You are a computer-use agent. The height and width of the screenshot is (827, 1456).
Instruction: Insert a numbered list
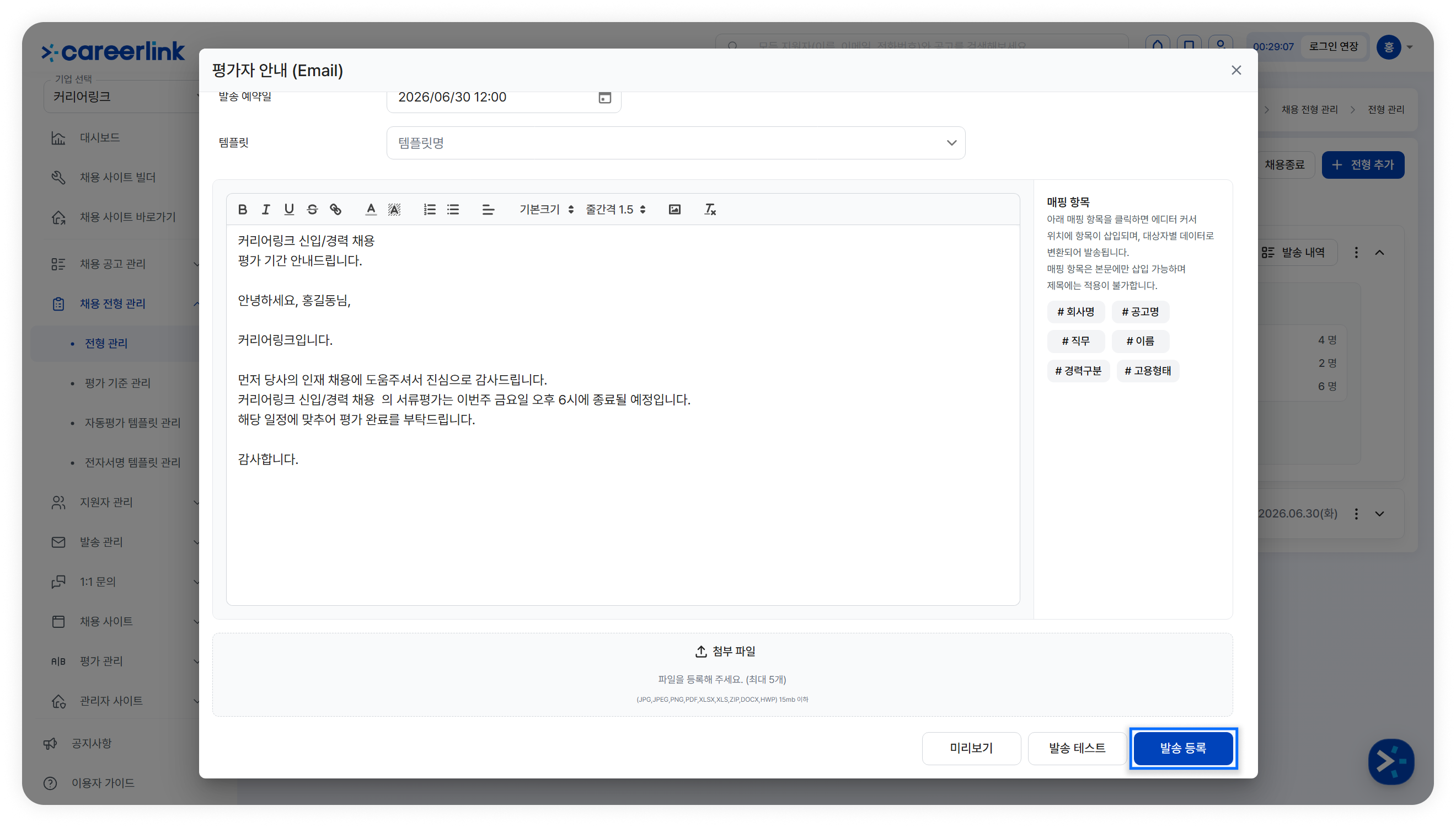point(430,210)
